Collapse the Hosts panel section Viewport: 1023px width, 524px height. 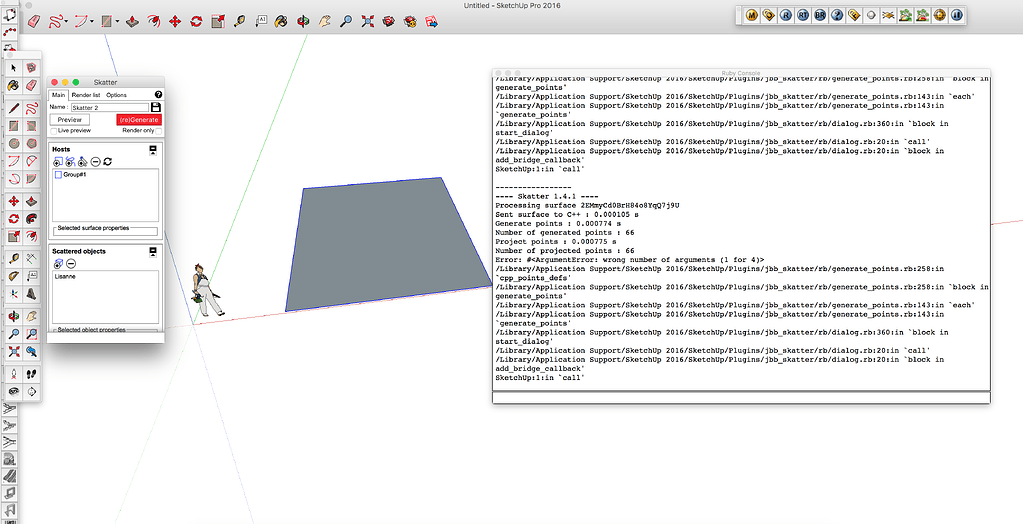coord(153,149)
